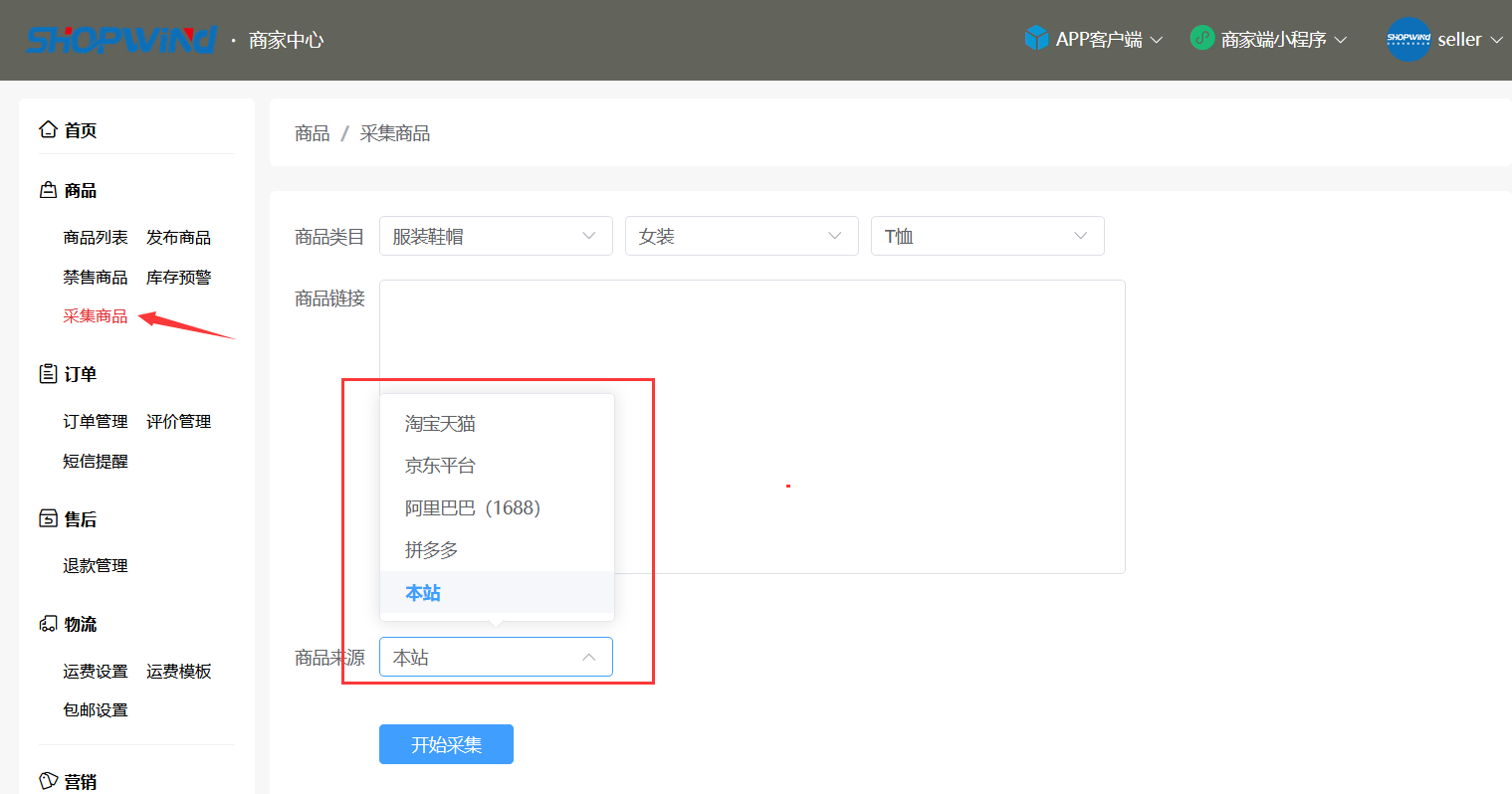Click the 商品 breadcrumb link
1512x794 pixels.
[x=313, y=133]
